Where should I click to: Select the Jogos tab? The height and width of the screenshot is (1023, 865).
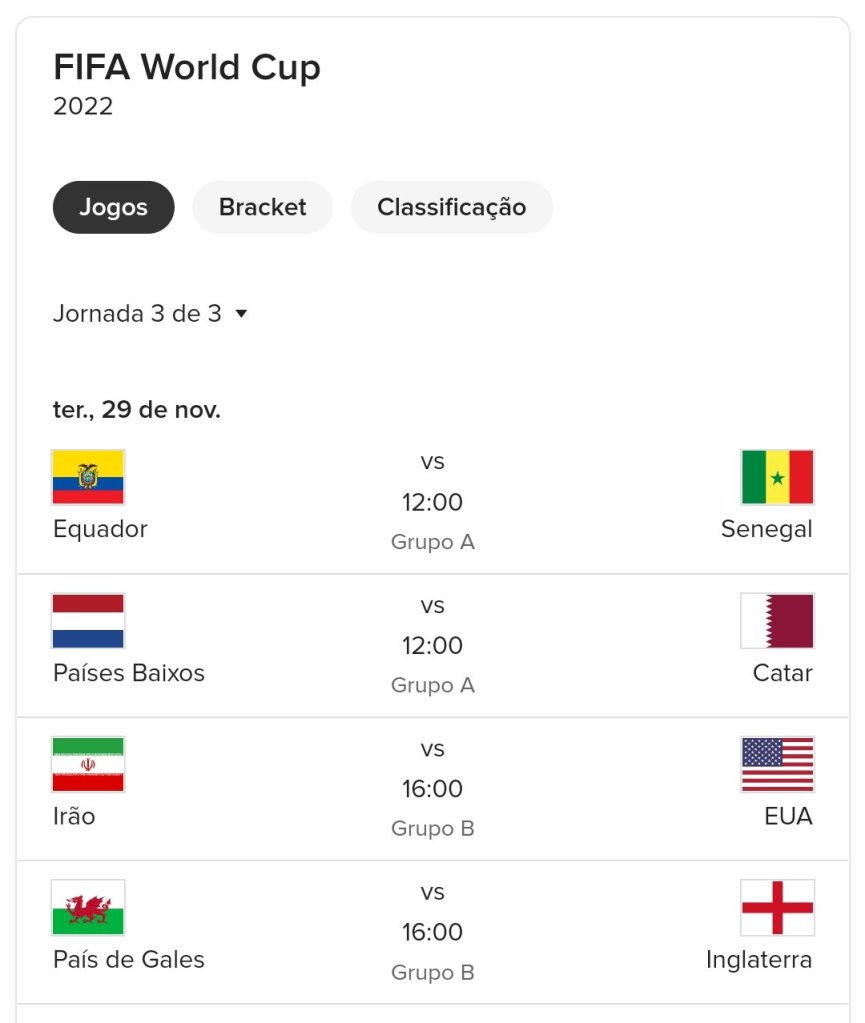(113, 207)
